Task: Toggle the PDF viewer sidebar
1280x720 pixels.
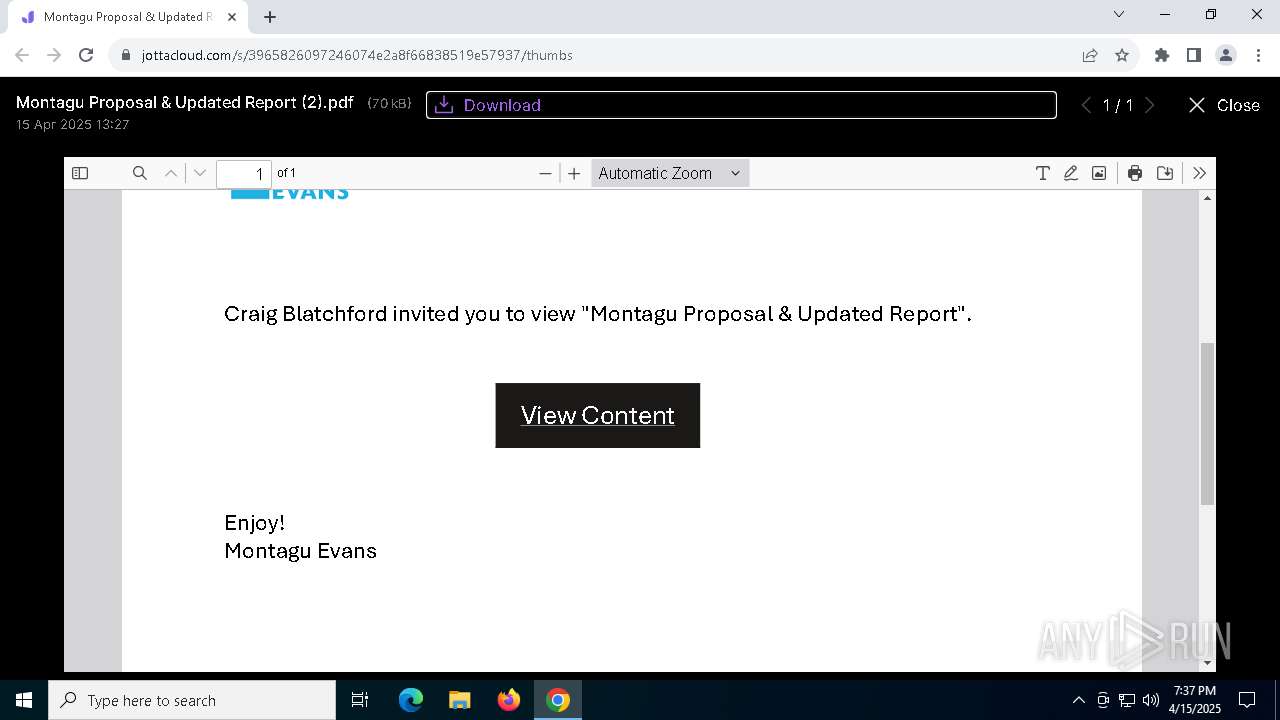Action: [80, 173]
